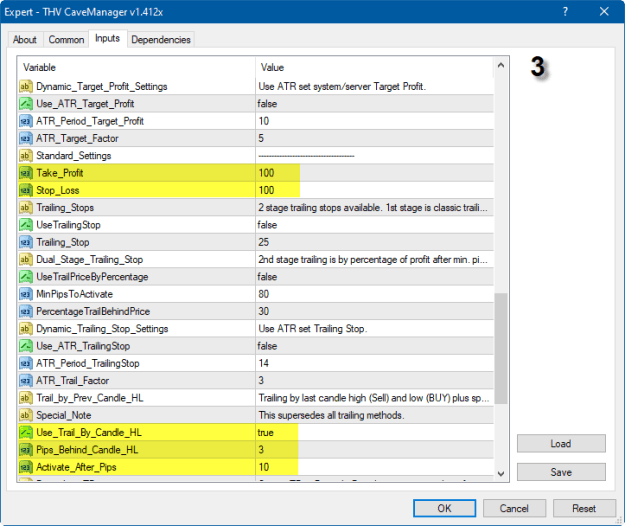Select 'This supersedes all trailing methods.' text

point(331,415)
